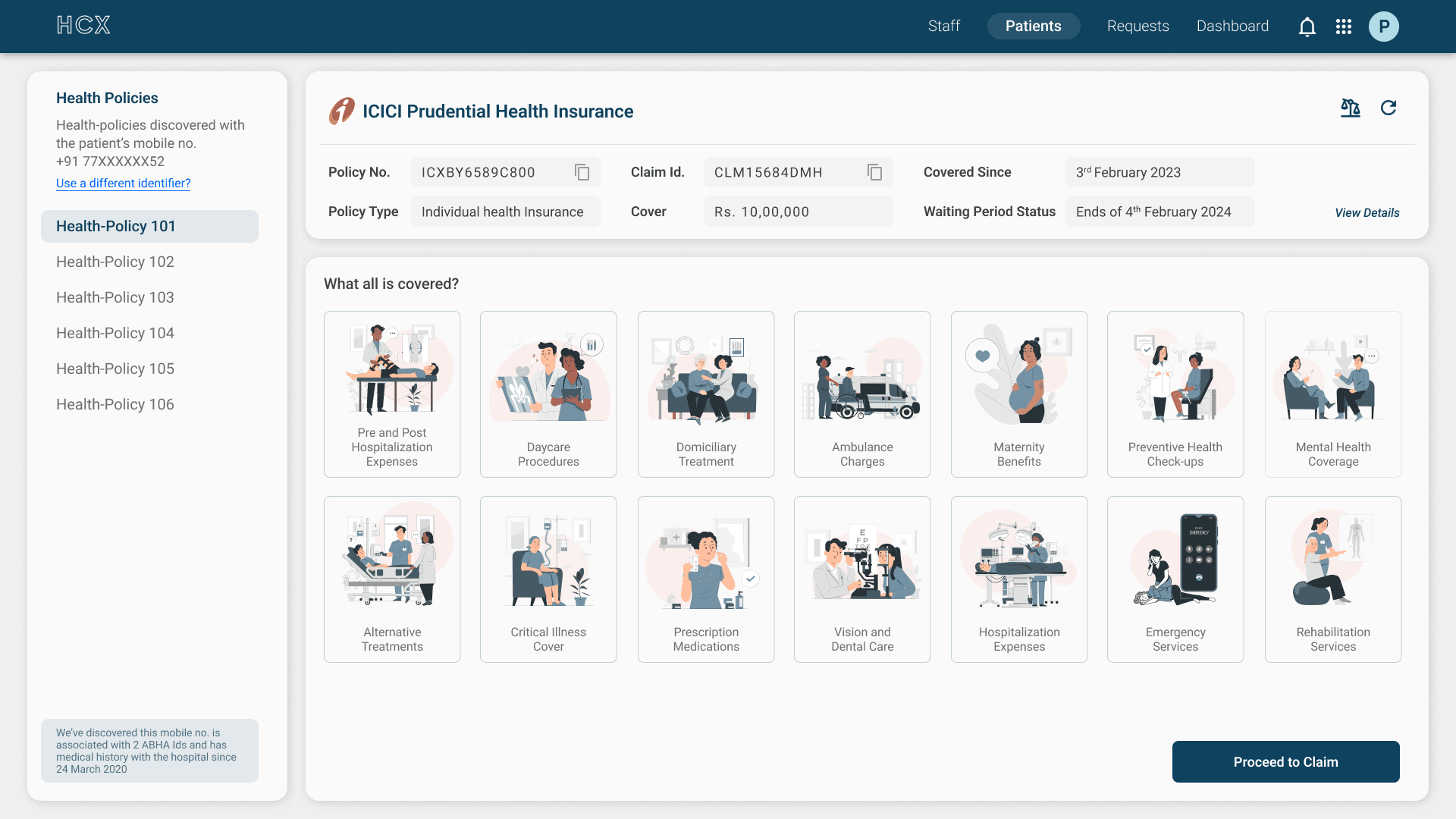Select Health-Policy 103 in sidebar
The image size is (1456, 819).
point(115,297)
